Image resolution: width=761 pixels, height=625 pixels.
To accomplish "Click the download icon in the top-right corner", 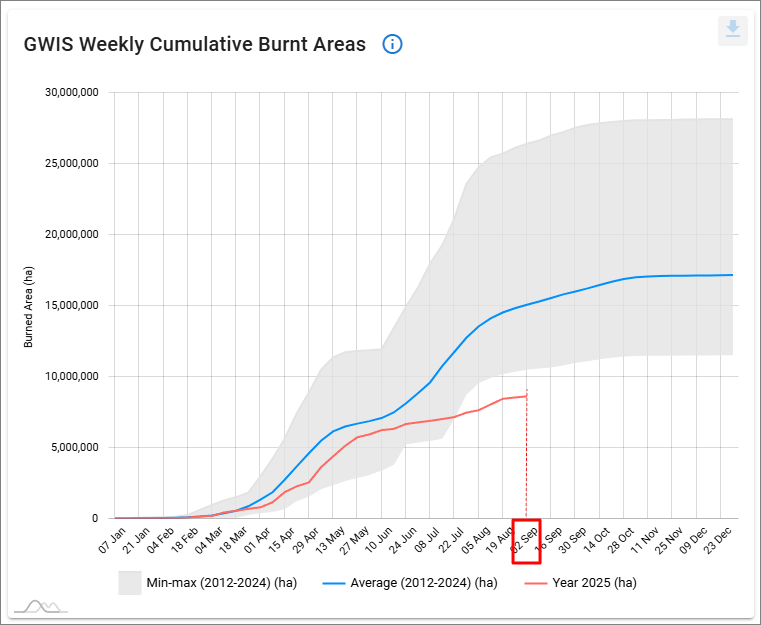I will 733,30.
